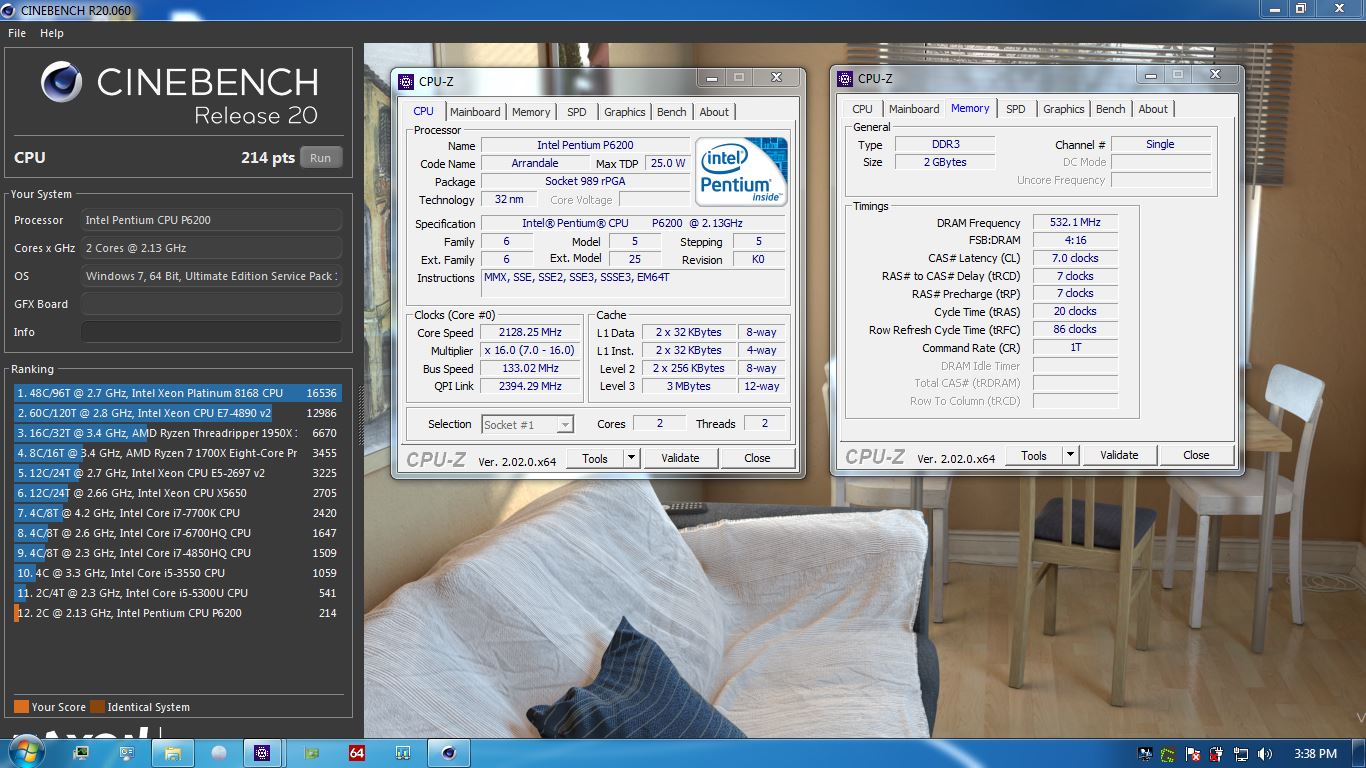Open Action Center flag tray icon
This screenshot has height=768, width=1366.
pyautogui.click(x=1193, y=754)
